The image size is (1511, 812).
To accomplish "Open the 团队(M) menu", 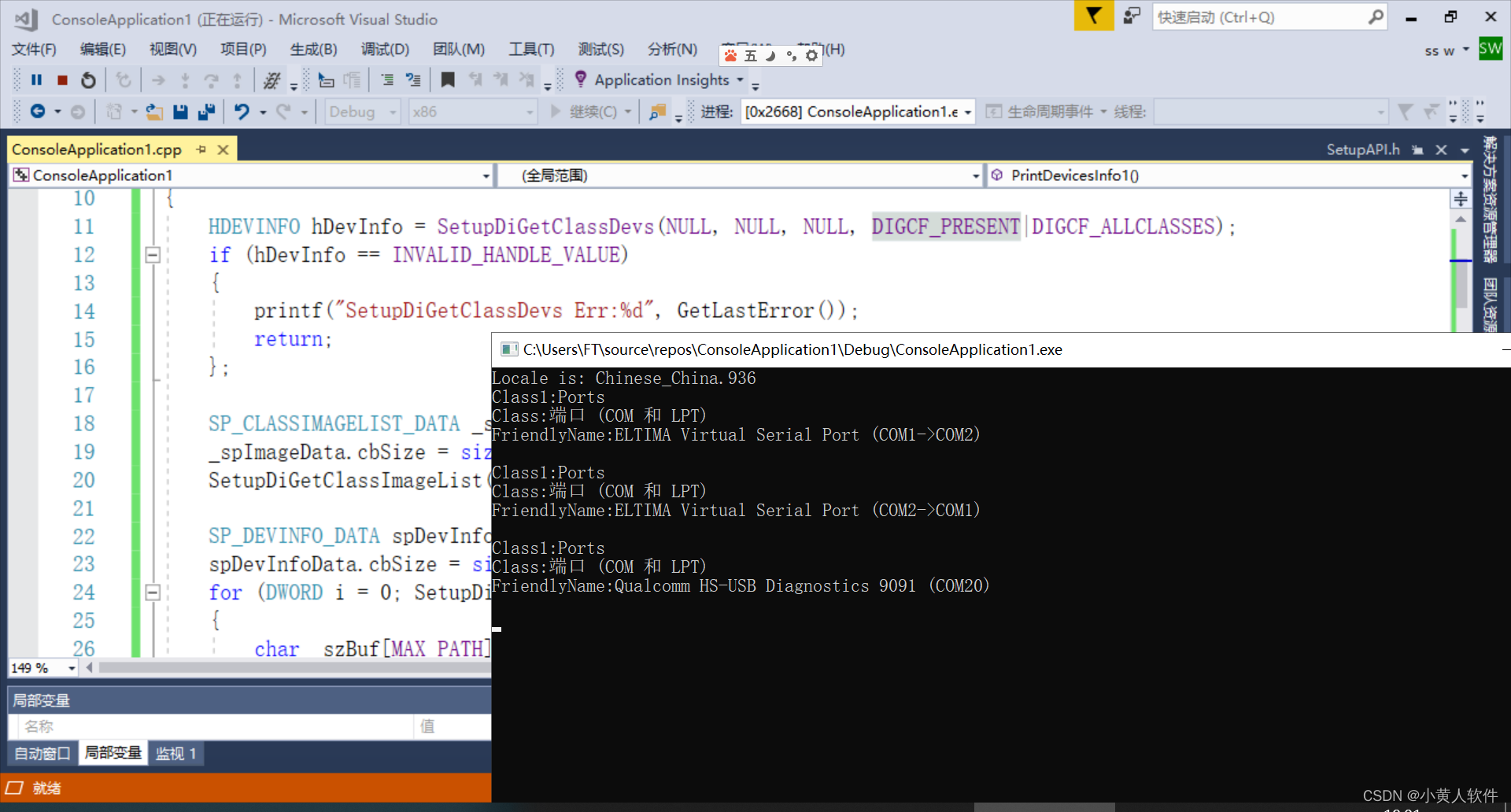I will (x=459, y=50).
